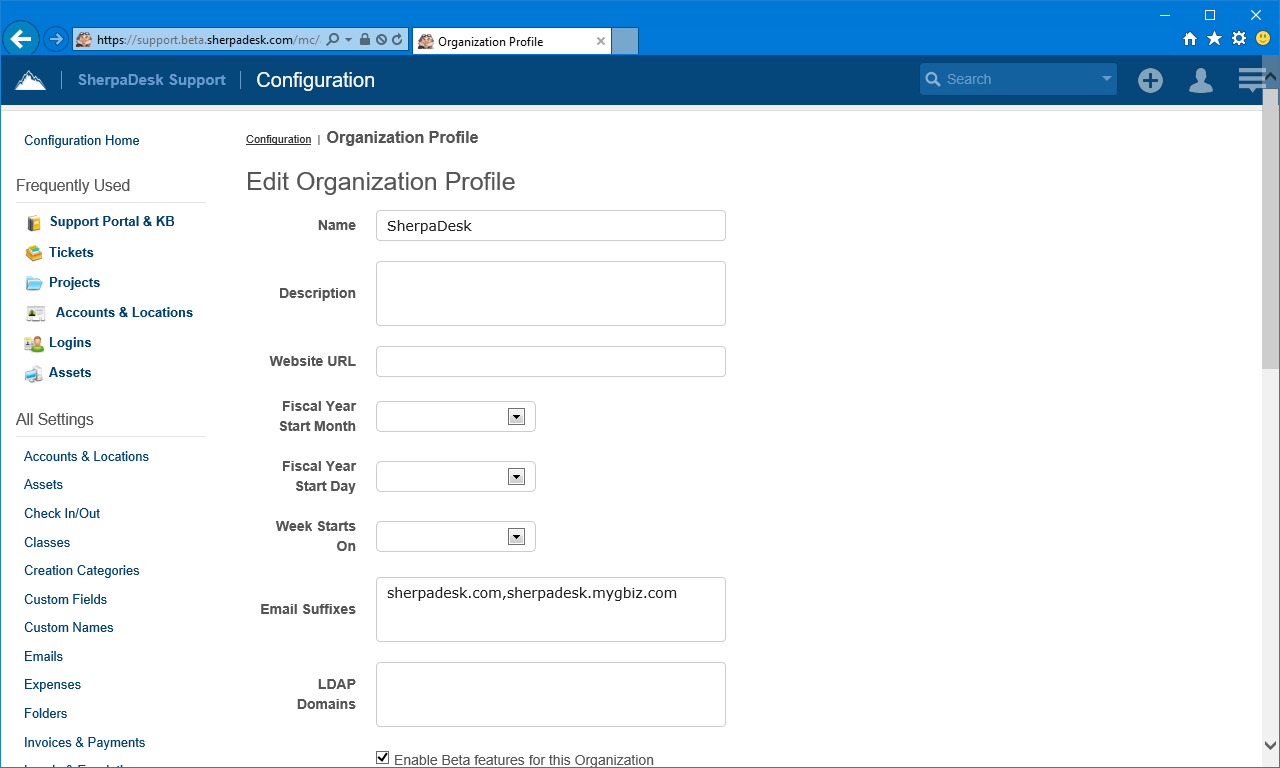Navigate to Configuration Home

tap(81, 140)
